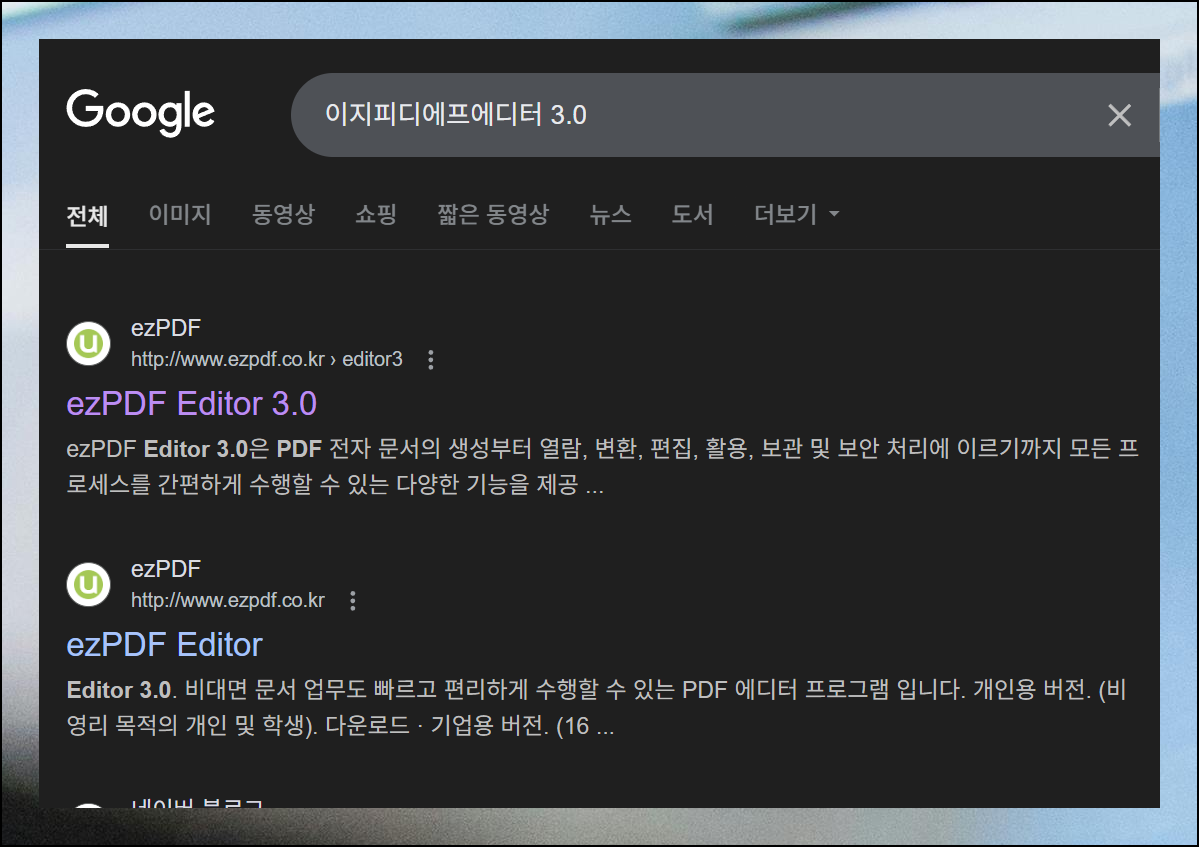Go to the 쇼핑 tab

[x=375, y=214]
